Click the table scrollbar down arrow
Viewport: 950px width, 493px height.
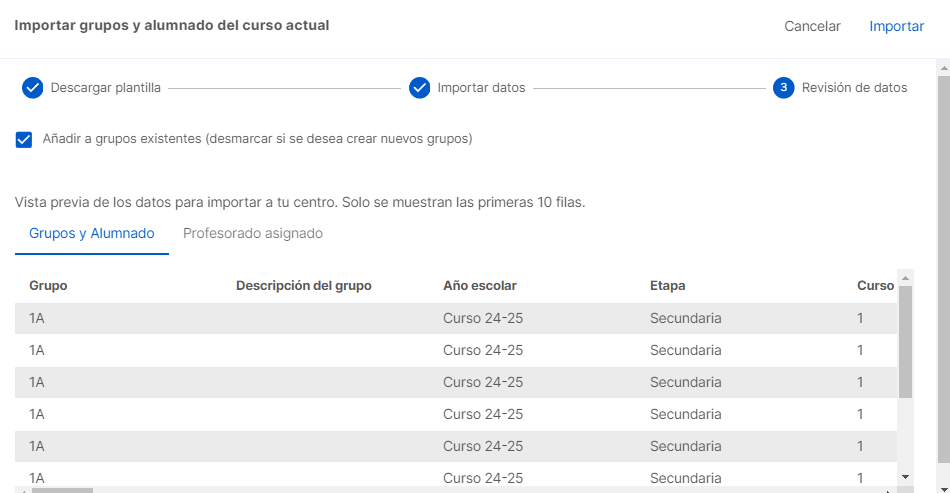905,477
